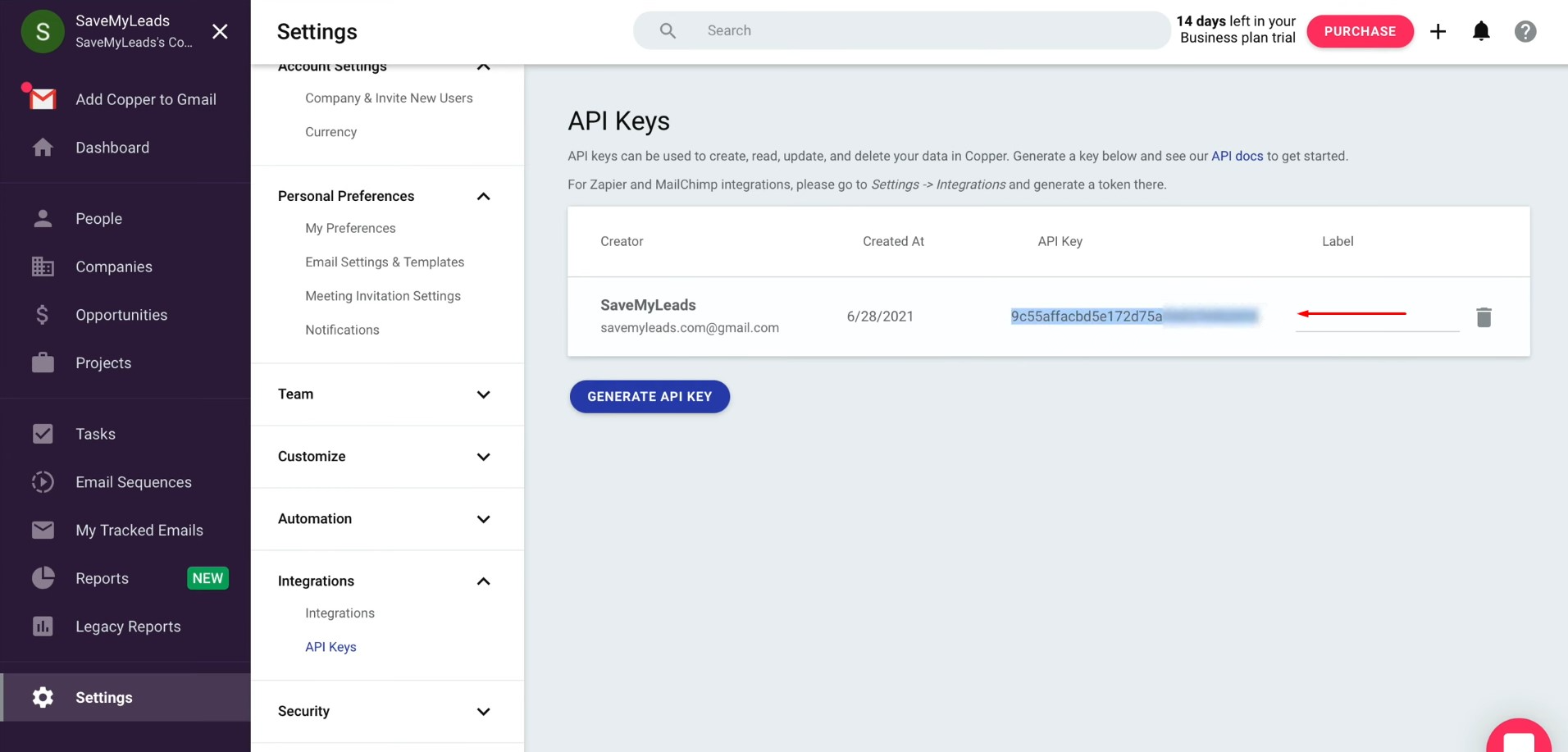Expand the Team section

[x=483, y=394]
